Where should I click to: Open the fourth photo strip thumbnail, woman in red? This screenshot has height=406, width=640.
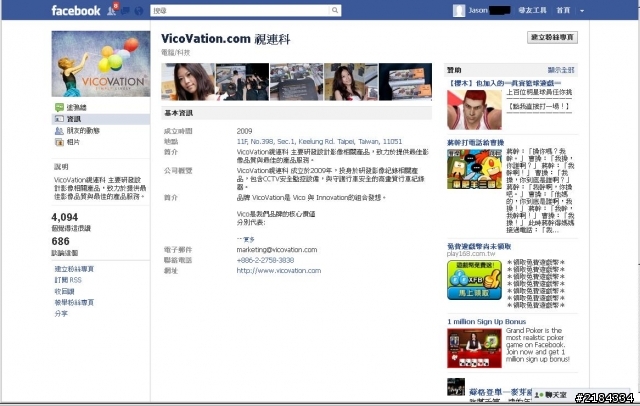[x=351, y=82]
